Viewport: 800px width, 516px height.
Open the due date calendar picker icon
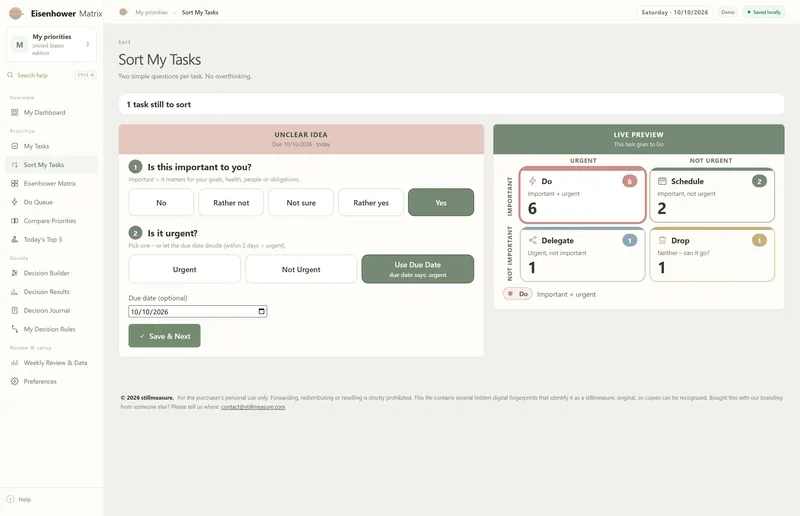(x=262, y=311)
